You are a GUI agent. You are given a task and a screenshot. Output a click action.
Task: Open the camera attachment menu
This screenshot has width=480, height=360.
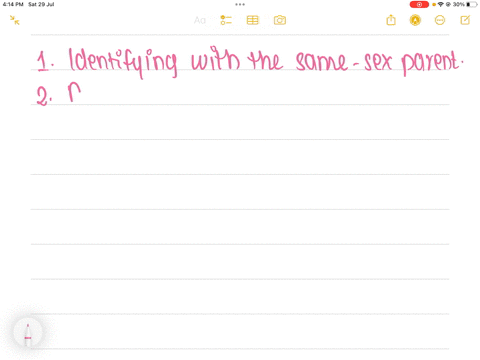pos(280,20)
